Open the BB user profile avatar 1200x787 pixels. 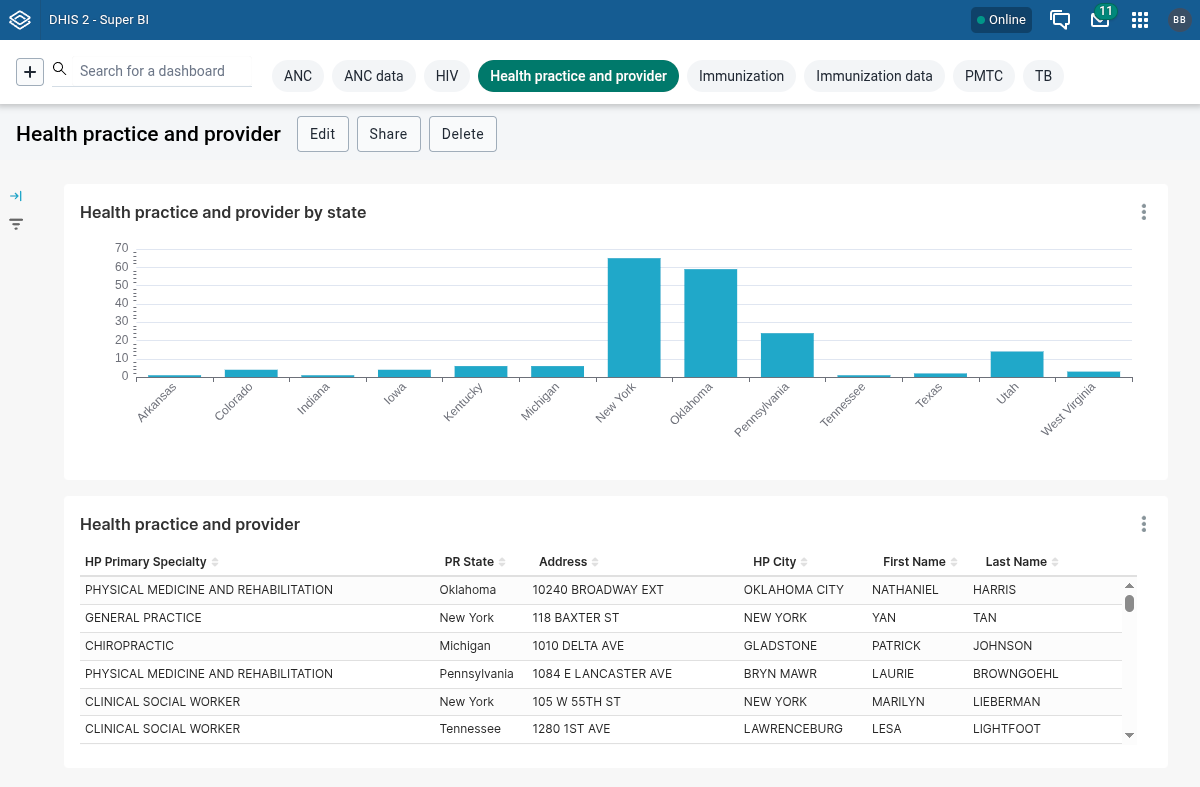click(x=1179, y=20)
